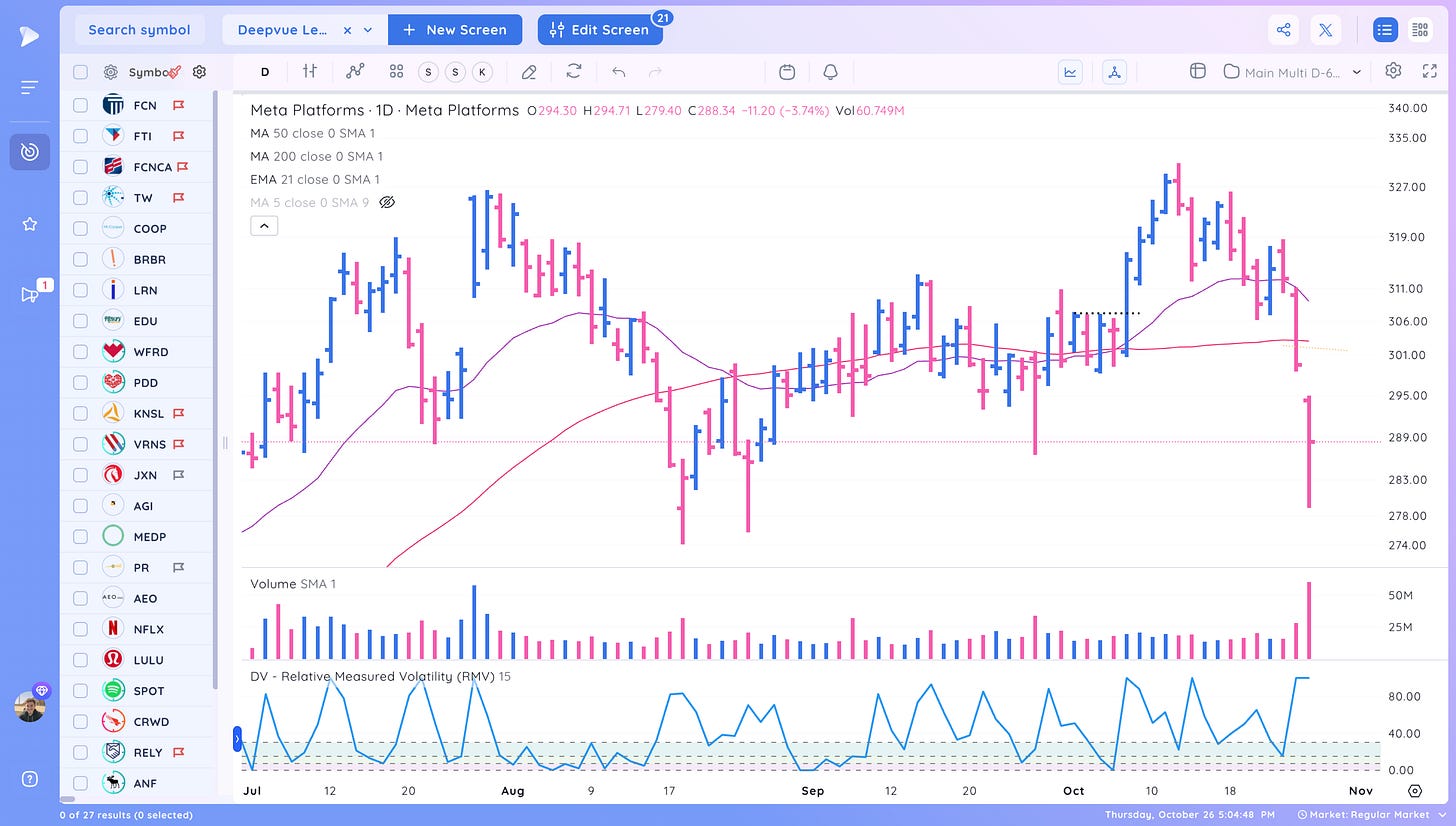
Task: Expand the Deepvue screen dropdown chevron
Action: 368,30
